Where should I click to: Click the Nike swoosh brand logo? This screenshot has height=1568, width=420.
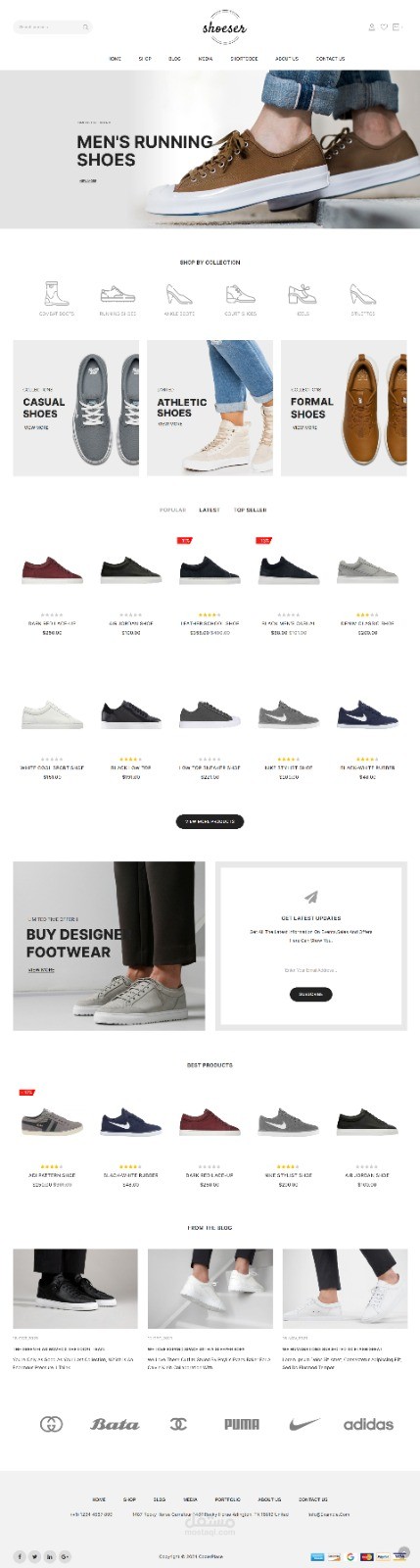tap(304, 1424)
